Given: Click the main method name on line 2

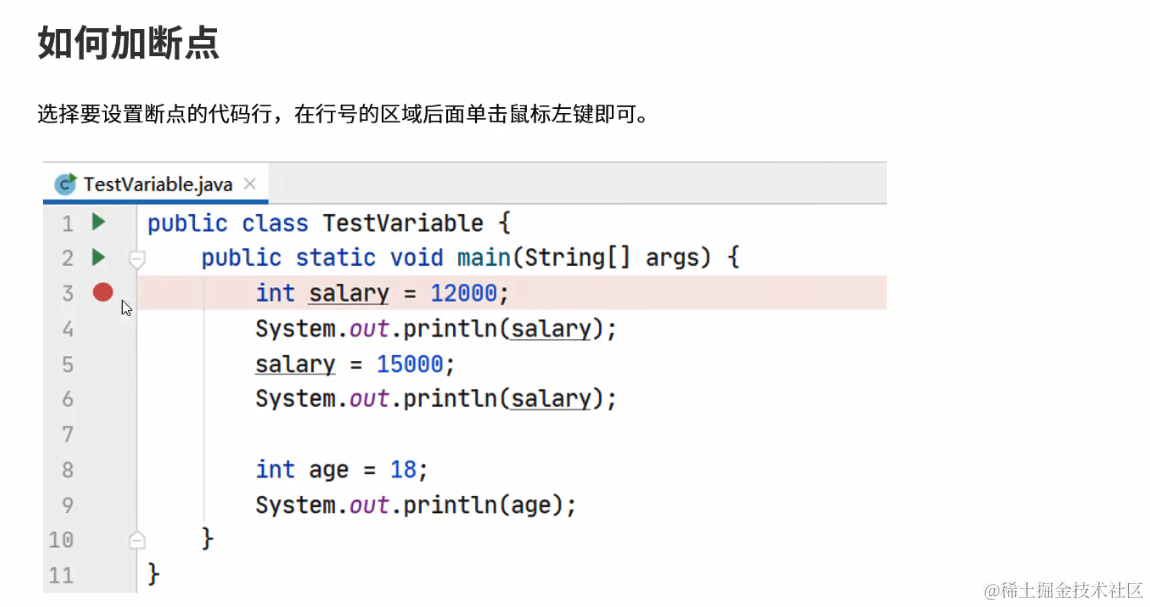Looking at the screenshot, I should [x=484, y=258].
